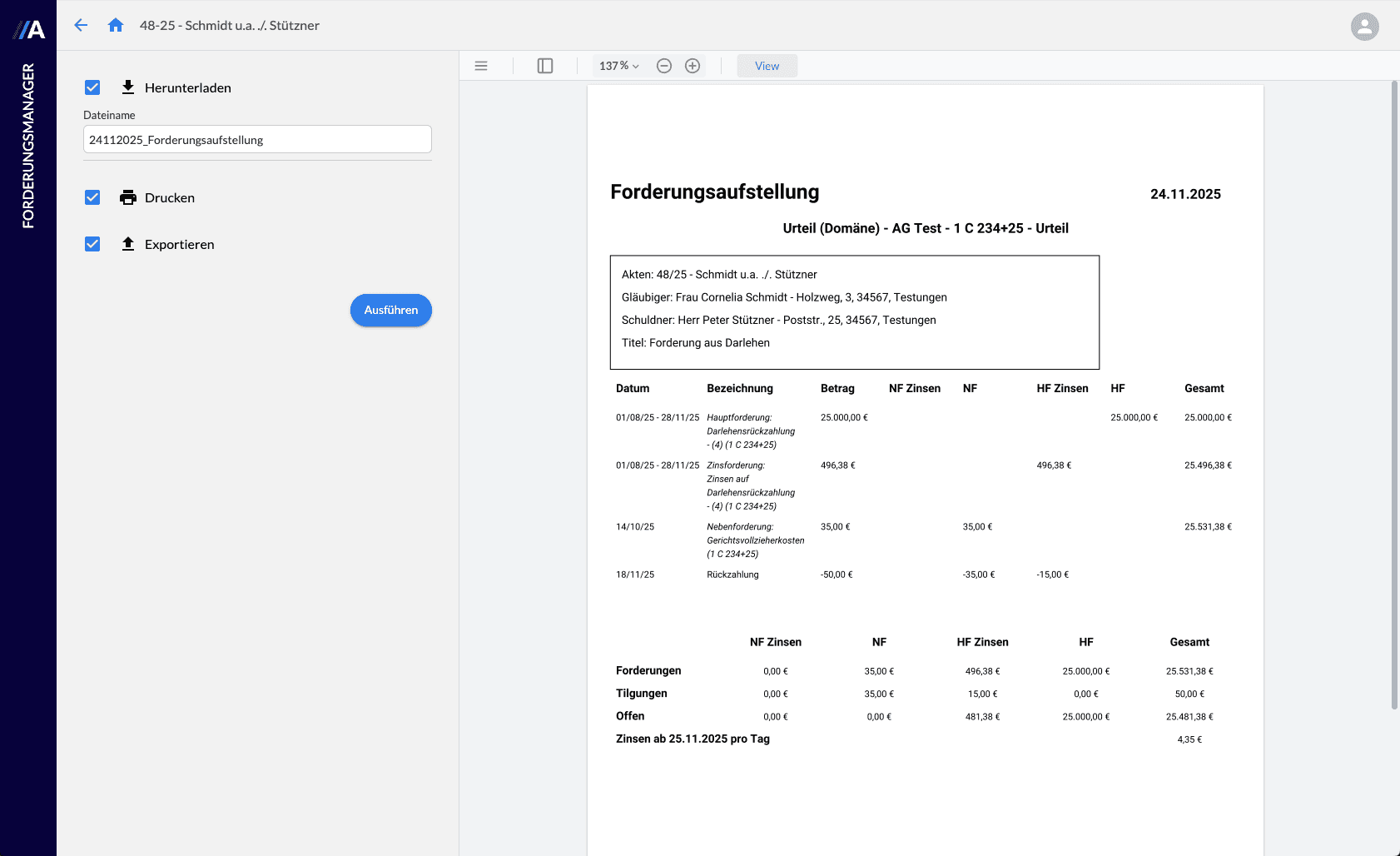Toggle the PDF viewer sidebar panel
This screenshot has width=1400, height=856.
coord(545,66)
